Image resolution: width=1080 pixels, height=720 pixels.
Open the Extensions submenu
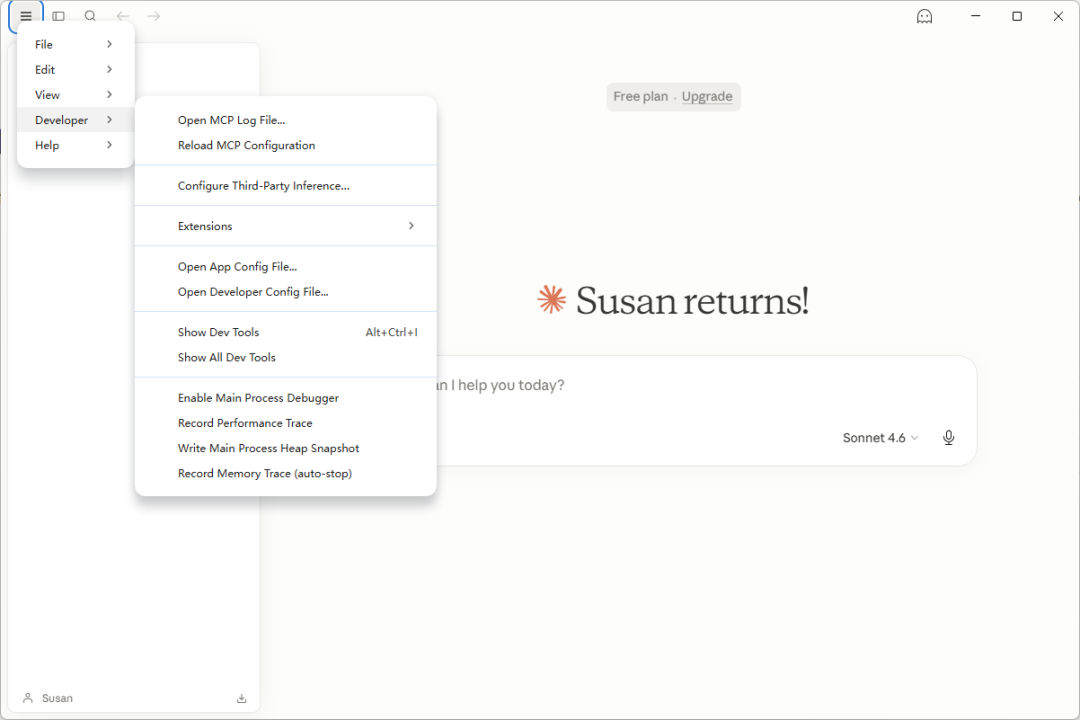click(x=286, y=226)
